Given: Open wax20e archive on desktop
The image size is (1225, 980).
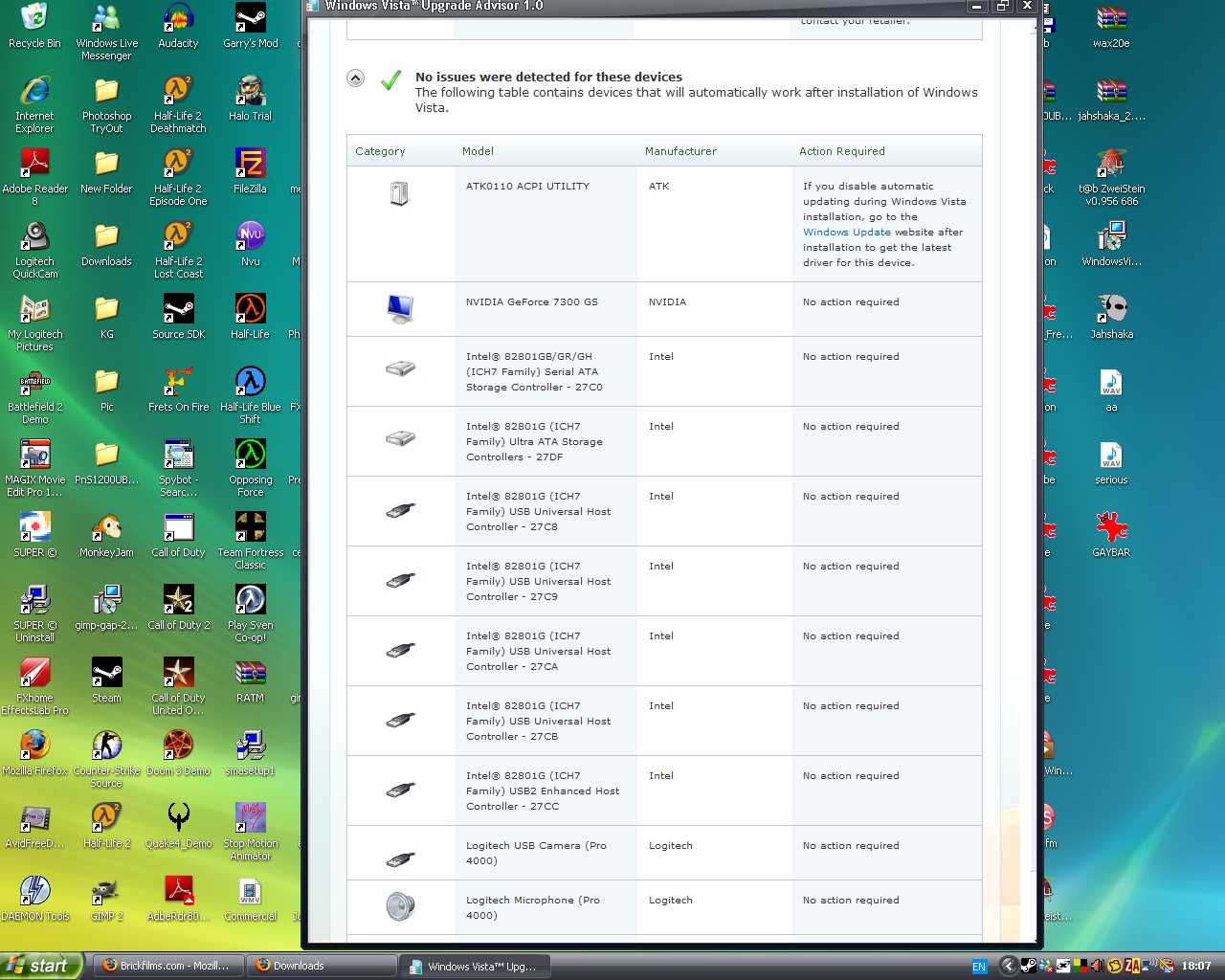Looking at the screenshot, I should 1111,27.
